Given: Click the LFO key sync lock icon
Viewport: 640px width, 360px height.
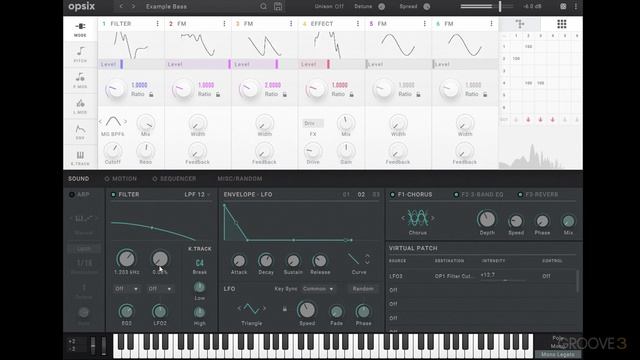Looking at the screenshot, I should pos(284,309).
